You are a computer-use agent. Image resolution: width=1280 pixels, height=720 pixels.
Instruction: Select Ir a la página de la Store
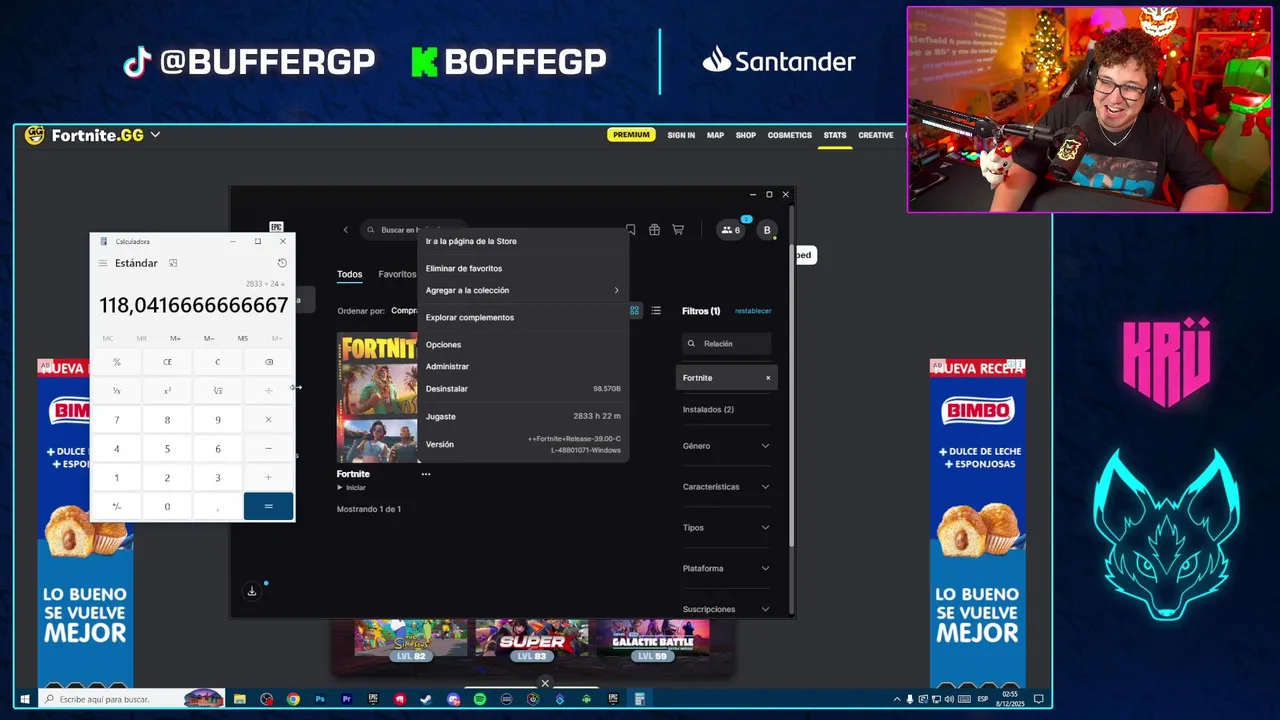(x=523, y=241)
